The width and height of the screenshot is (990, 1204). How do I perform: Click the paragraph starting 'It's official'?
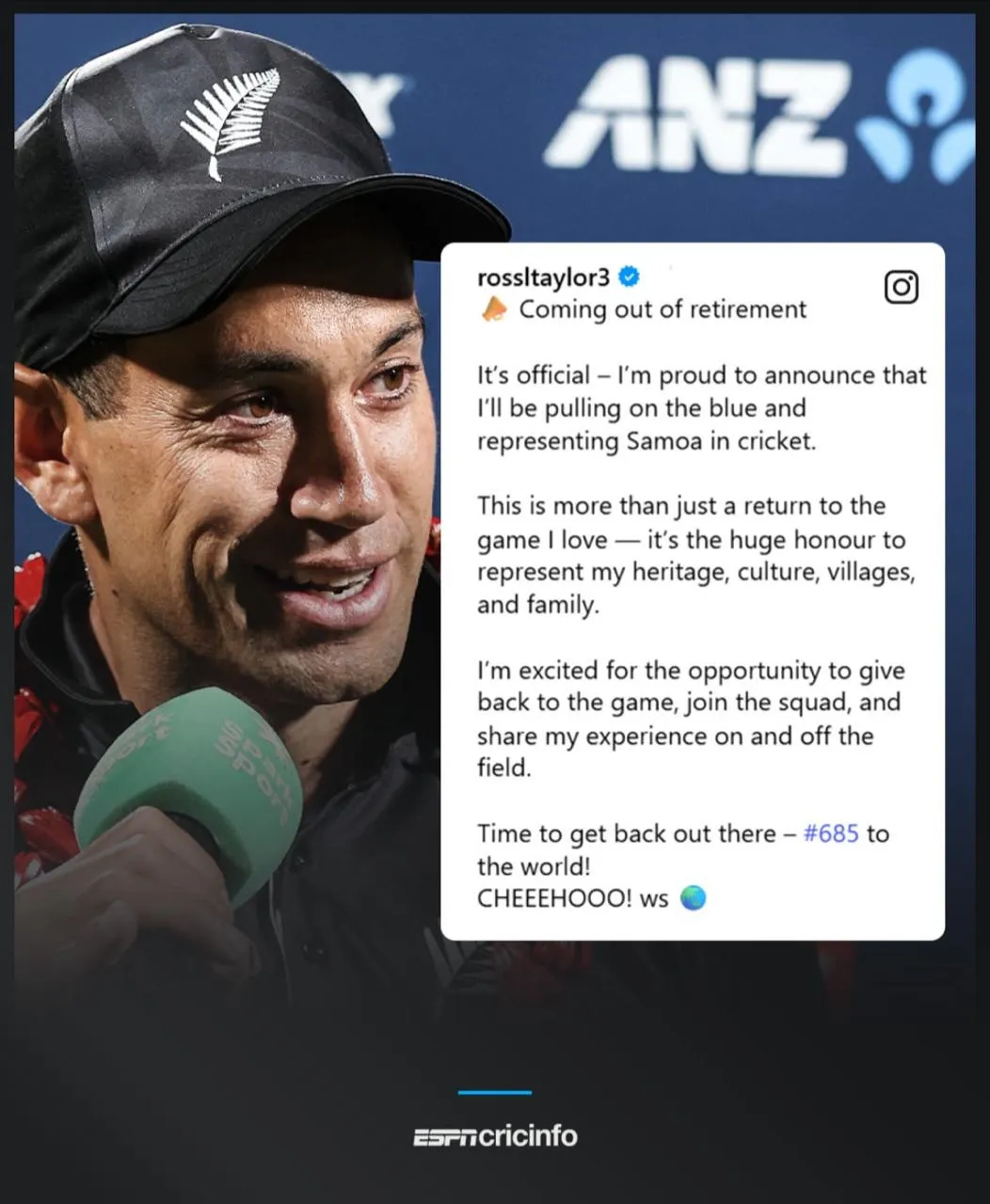pyautogui.click(x=701, y=408)
